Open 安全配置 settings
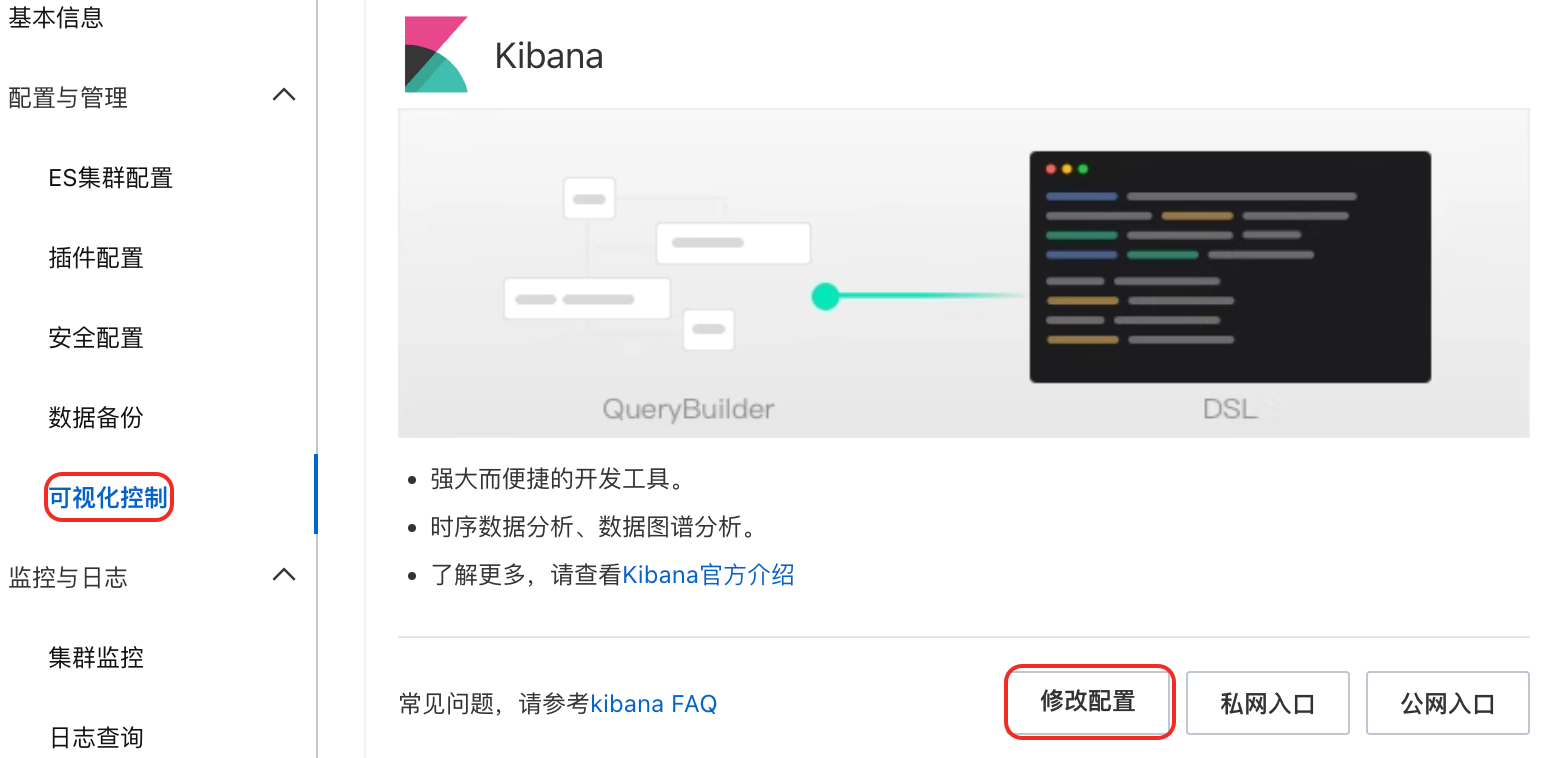The width and height of the screenshot is (1550, 758). click(x=96, y=338)
